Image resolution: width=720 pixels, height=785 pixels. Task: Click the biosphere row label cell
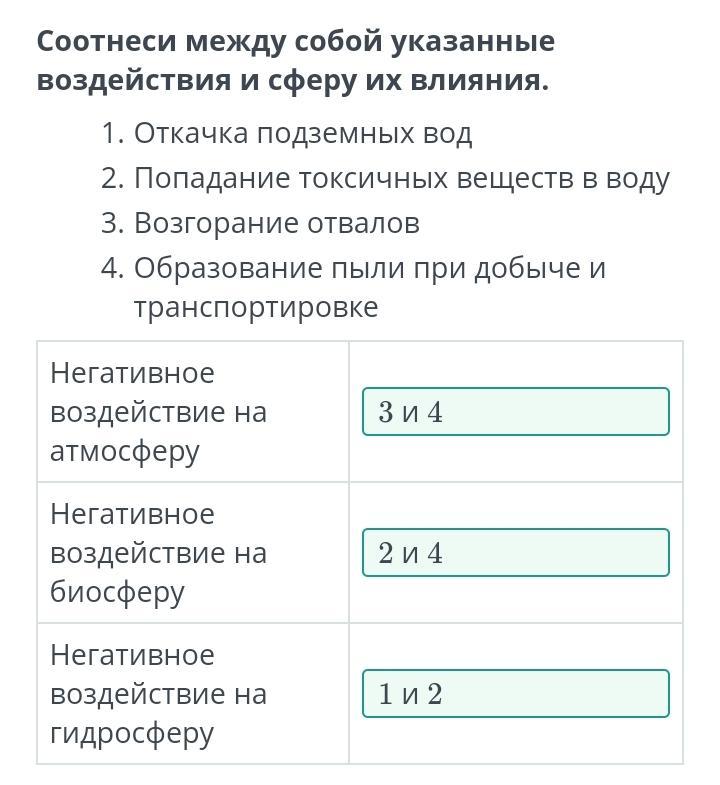click(193, 553)
